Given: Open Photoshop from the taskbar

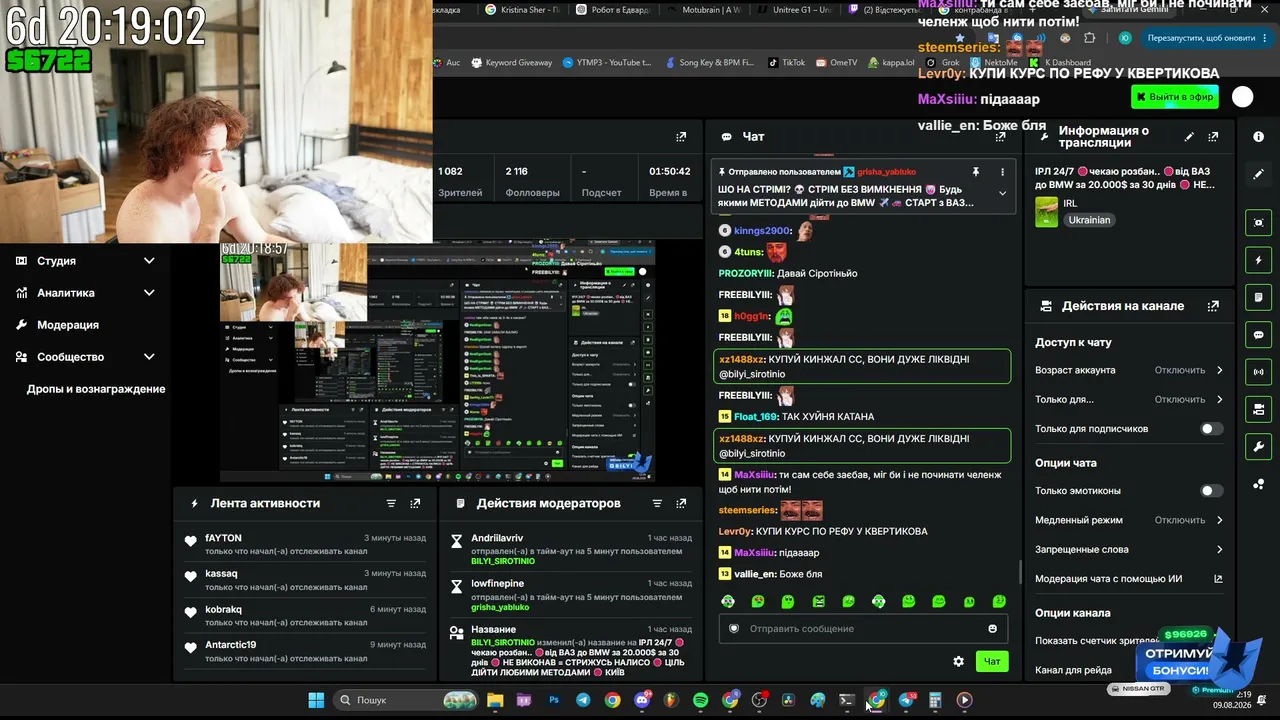Looking at the screenshot, I should coord(554,701).
